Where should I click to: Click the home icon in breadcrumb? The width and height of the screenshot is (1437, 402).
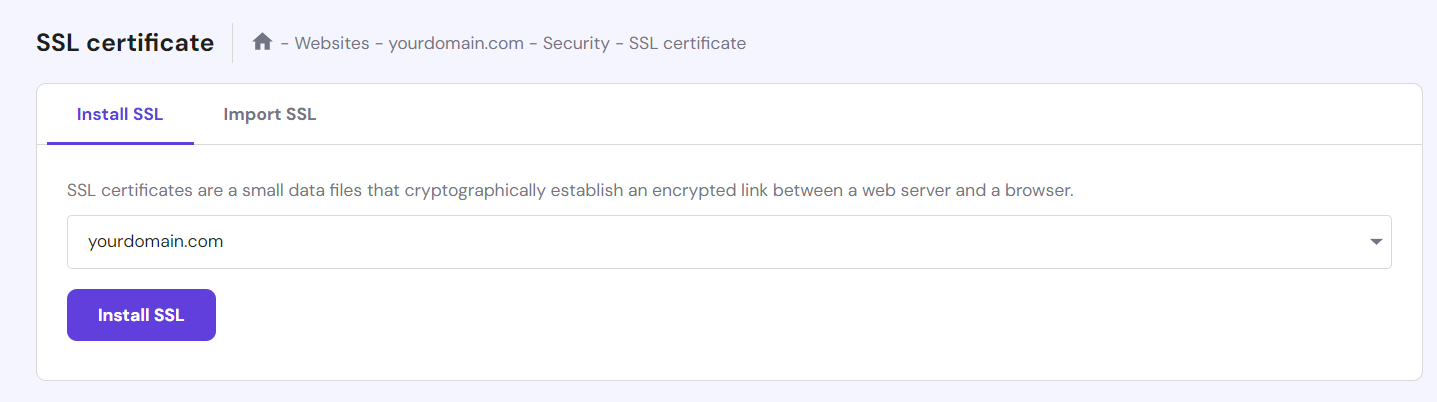(x=263, y=43)
